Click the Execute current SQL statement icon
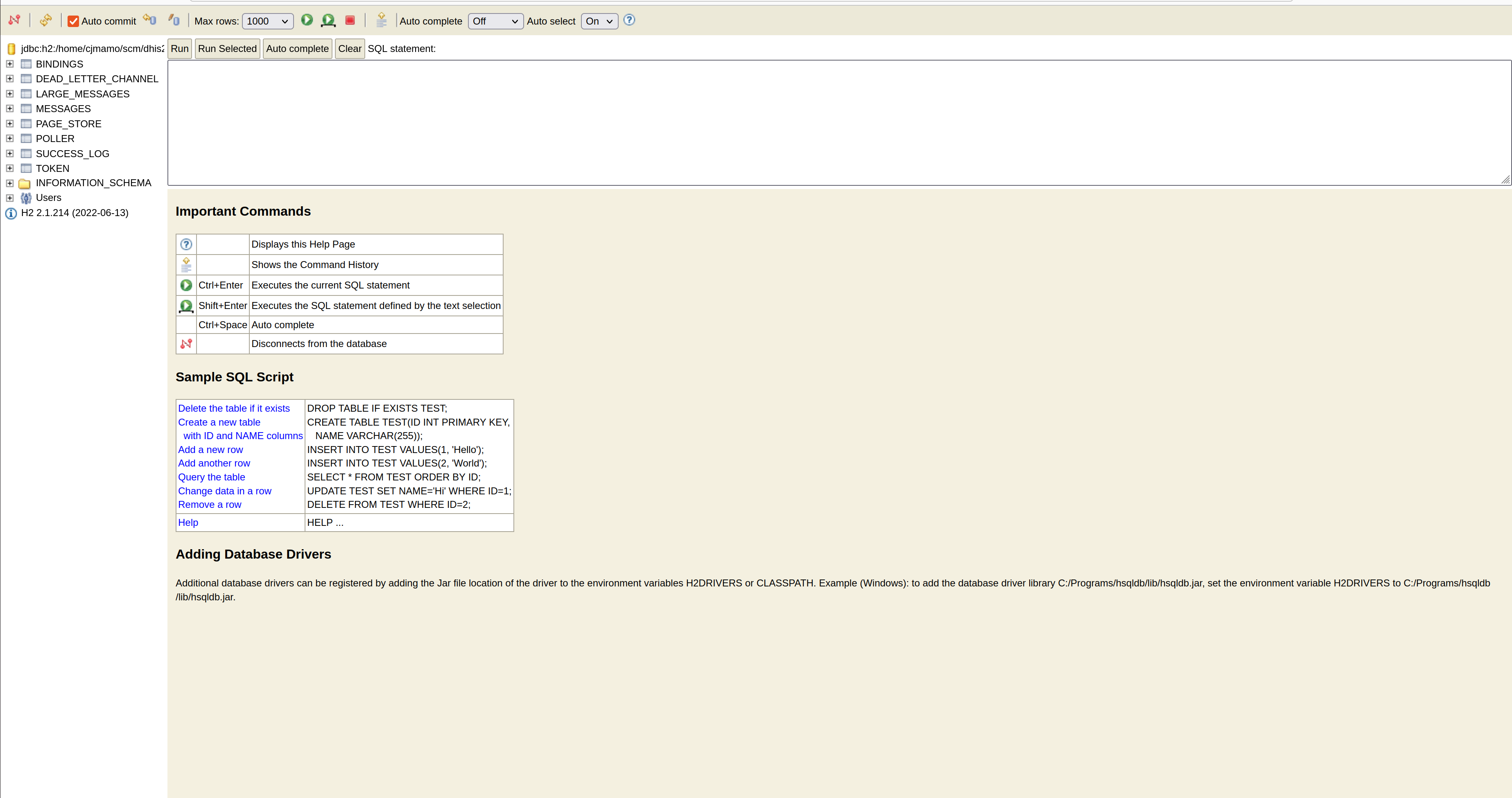Viewport: 1512px width, 798px height. point(307,20)
